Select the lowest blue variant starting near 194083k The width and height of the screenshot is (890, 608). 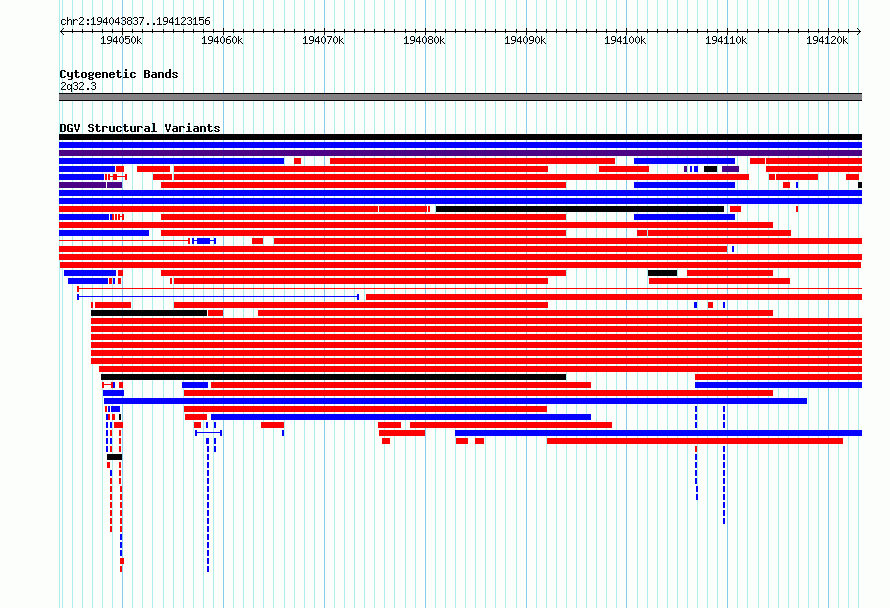658,433
